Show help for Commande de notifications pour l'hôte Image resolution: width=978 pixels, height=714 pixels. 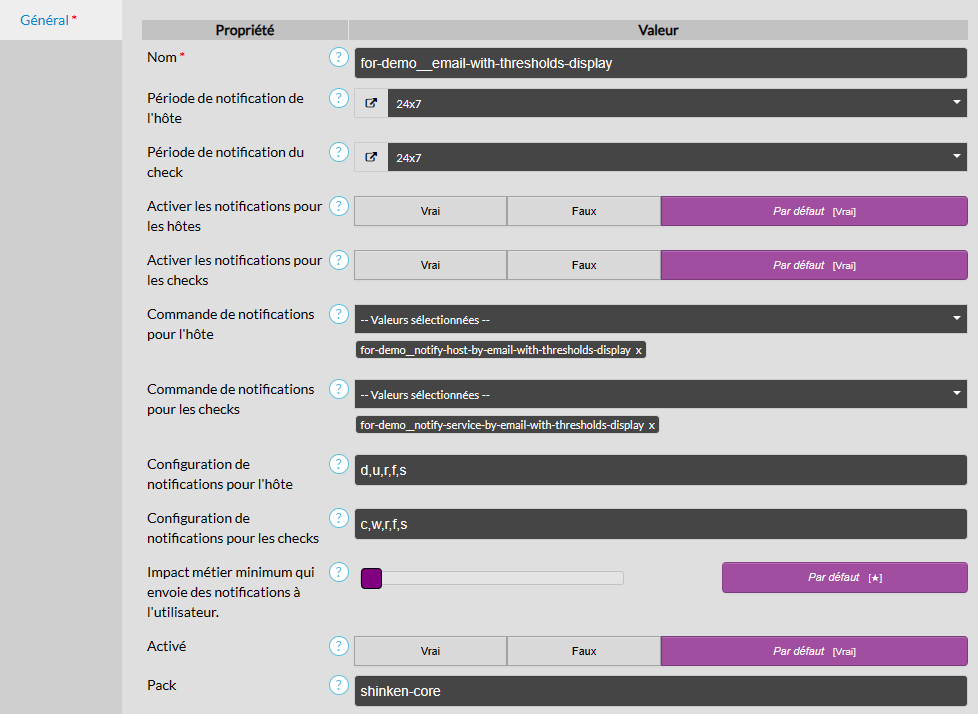click(338, 314)
